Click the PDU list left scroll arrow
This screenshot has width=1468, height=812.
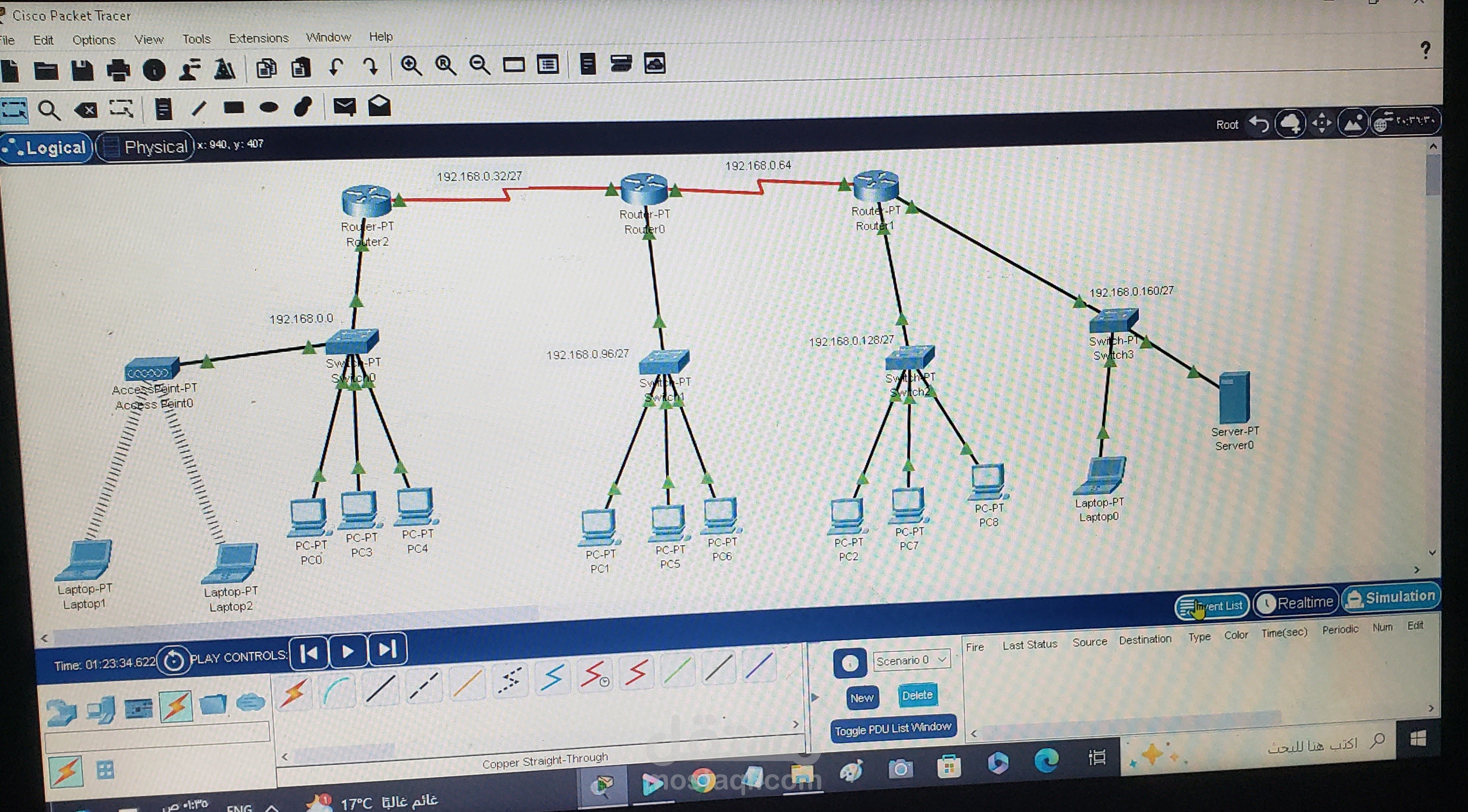coord(973,734)
